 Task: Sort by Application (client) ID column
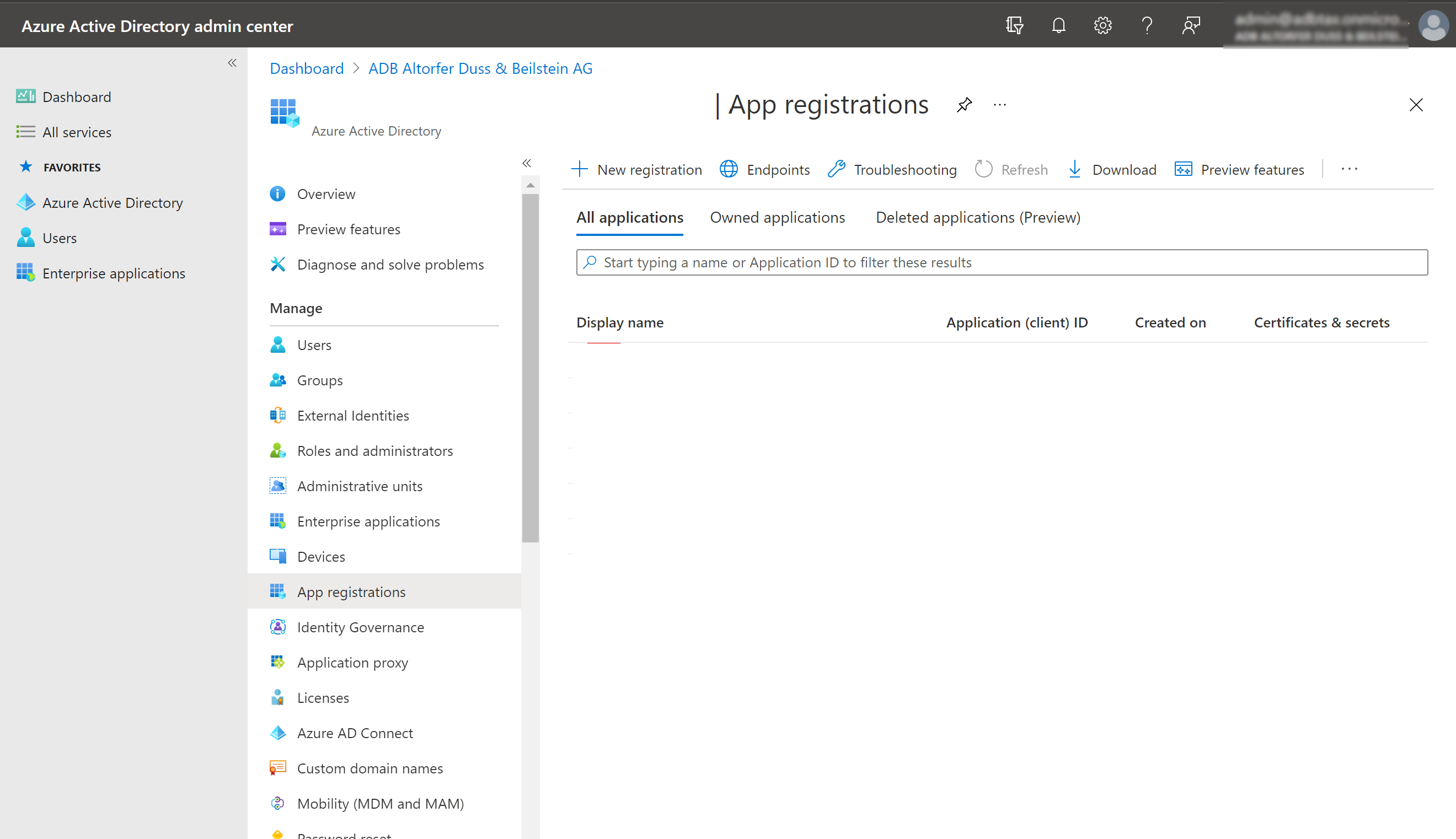click(1017, 322)
